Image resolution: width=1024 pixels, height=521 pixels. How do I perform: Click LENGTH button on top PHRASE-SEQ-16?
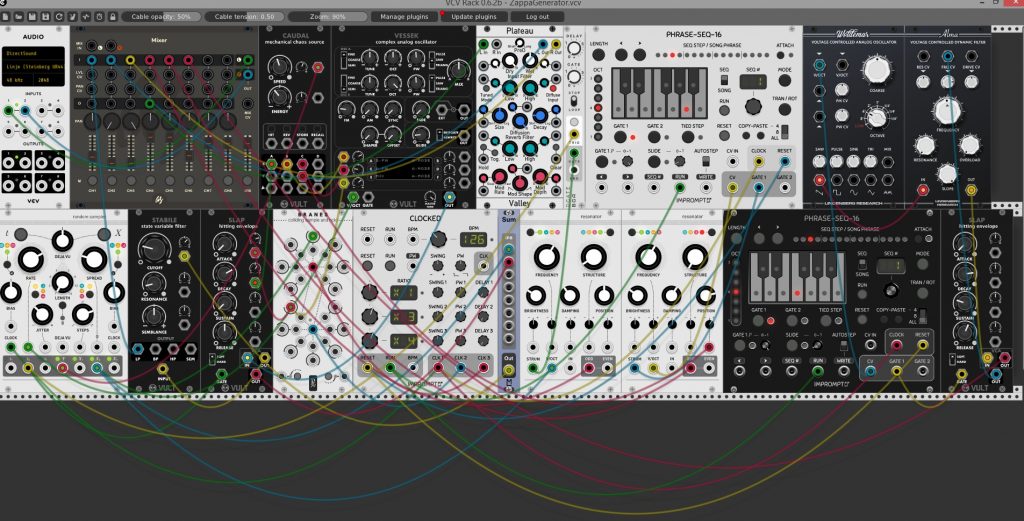click(x=599, y=57)
